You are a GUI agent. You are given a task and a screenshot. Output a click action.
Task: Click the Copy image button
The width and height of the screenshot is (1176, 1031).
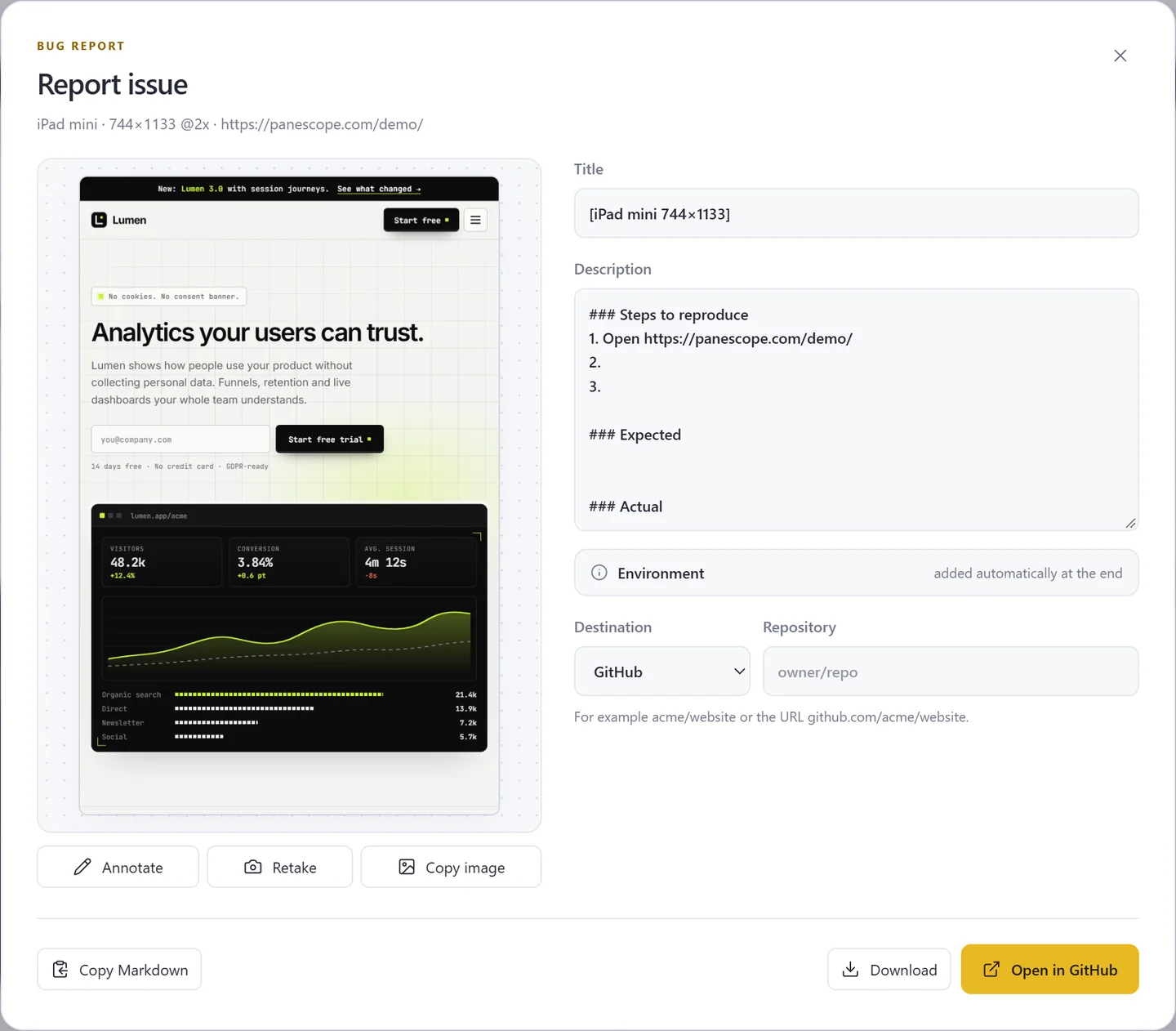(x=451, y=867)
